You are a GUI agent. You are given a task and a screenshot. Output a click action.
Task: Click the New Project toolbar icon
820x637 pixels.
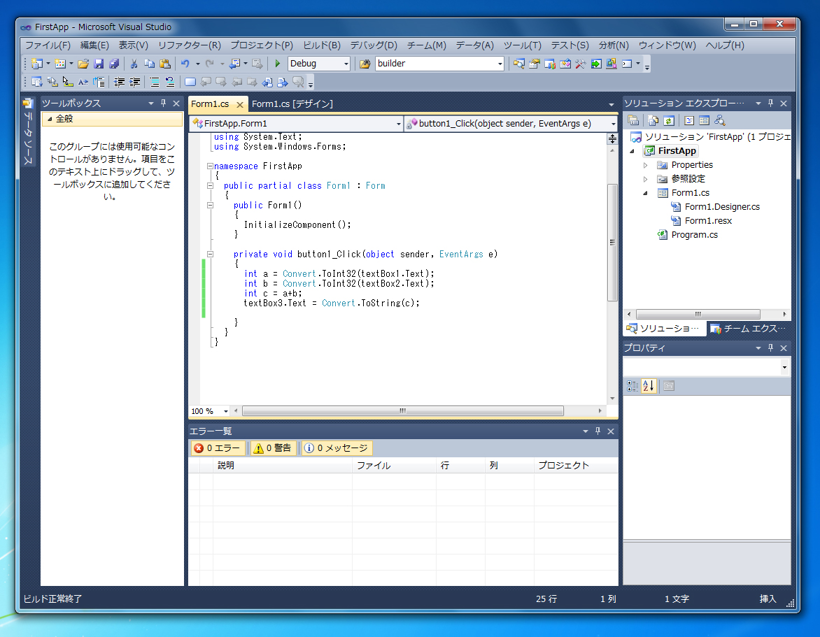(36, 63)
